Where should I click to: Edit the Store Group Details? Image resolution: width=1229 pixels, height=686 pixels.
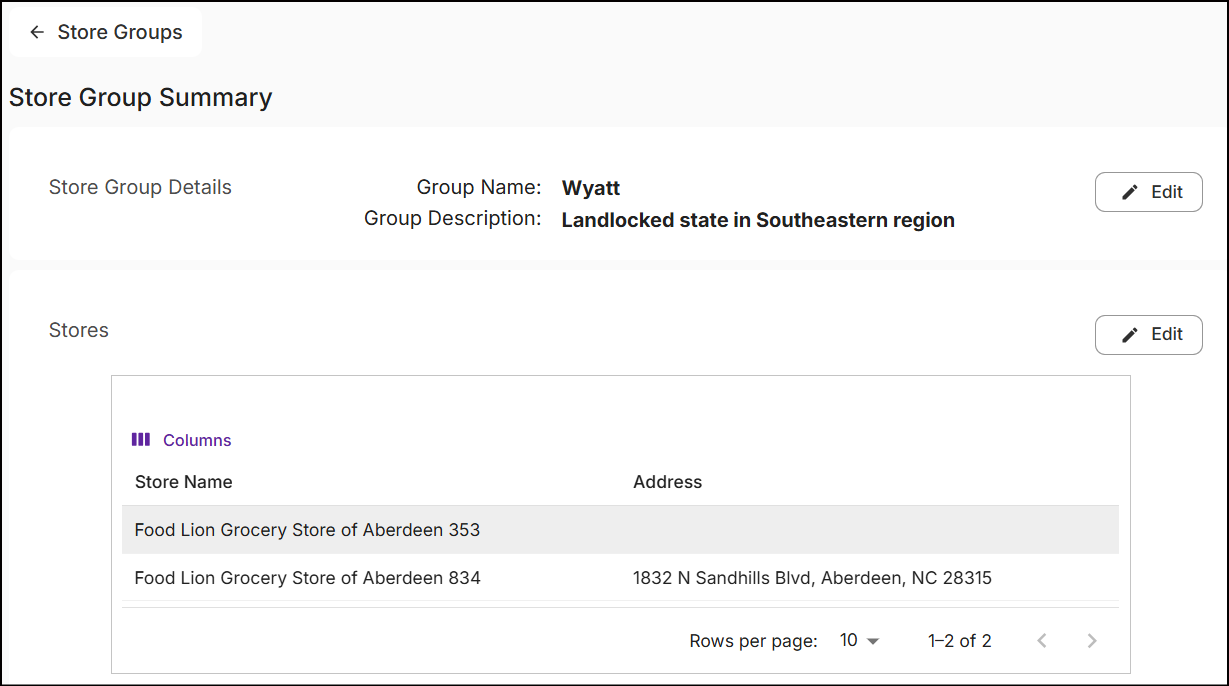point(1148,192)
